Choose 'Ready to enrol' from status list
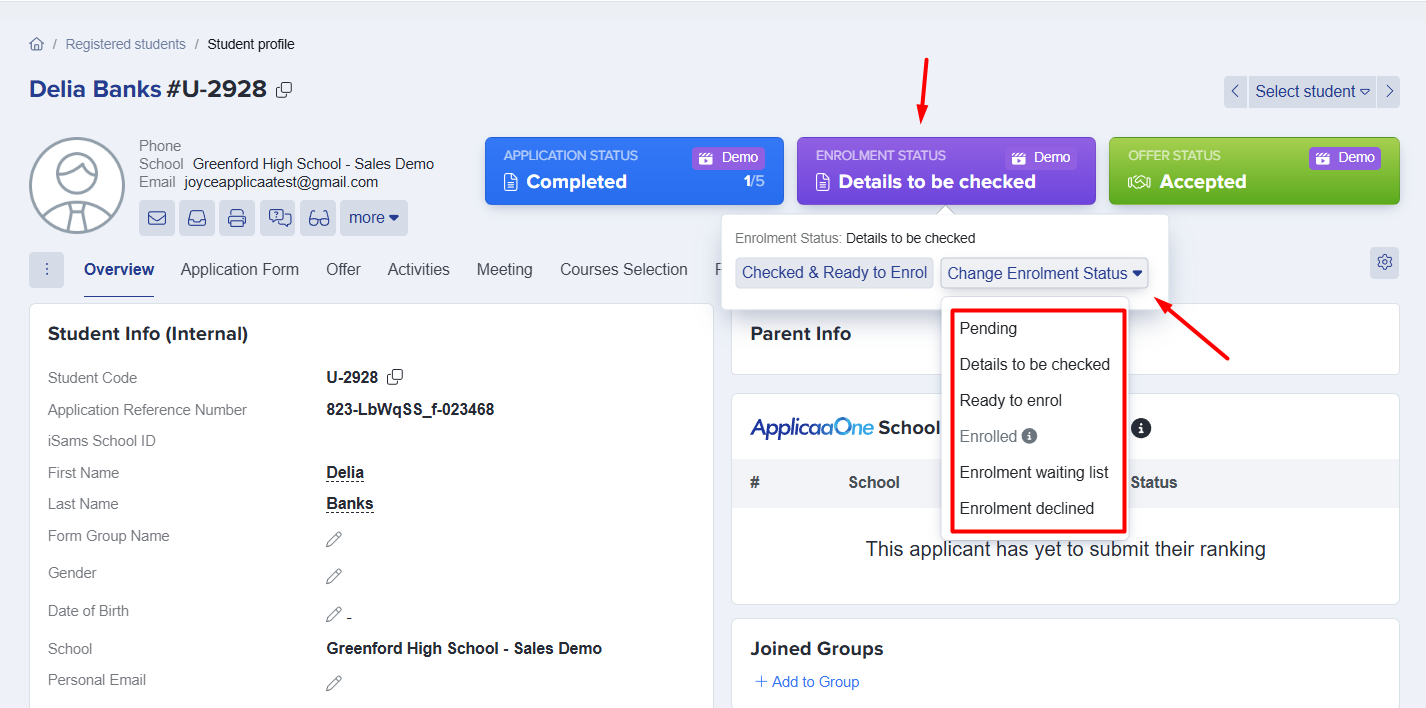 point(1010,400)
